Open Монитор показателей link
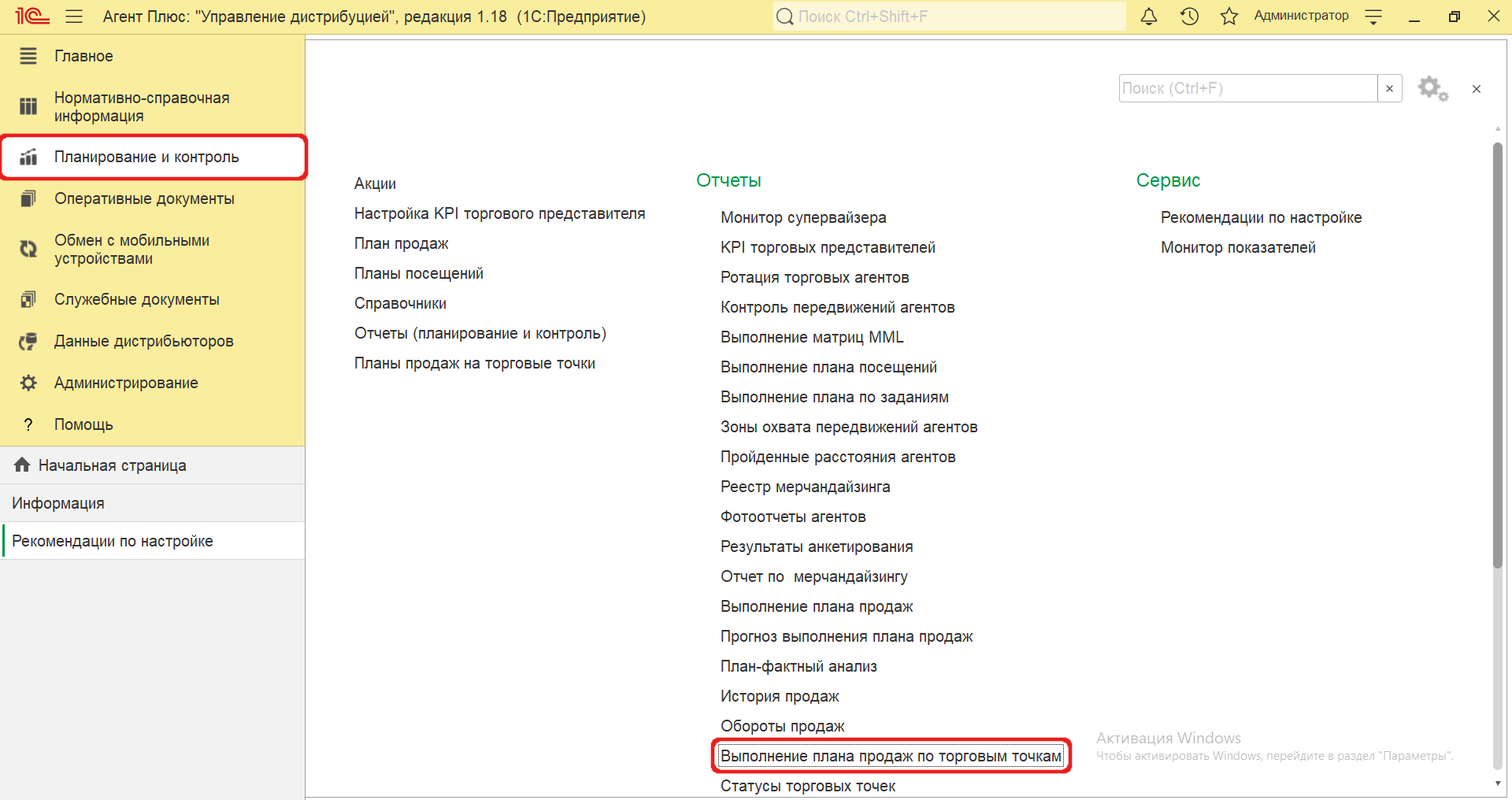The image size is (1512, 800). pos(1238,247)
